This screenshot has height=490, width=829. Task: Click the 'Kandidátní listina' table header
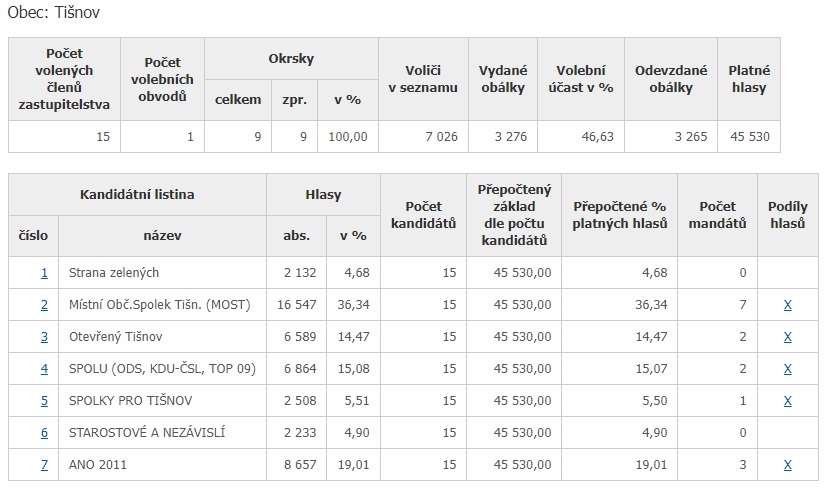[x=137, y=194]
